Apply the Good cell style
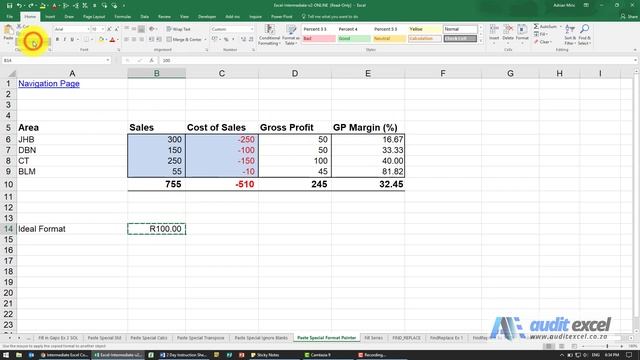640x360 pixels. coord(354,39)
